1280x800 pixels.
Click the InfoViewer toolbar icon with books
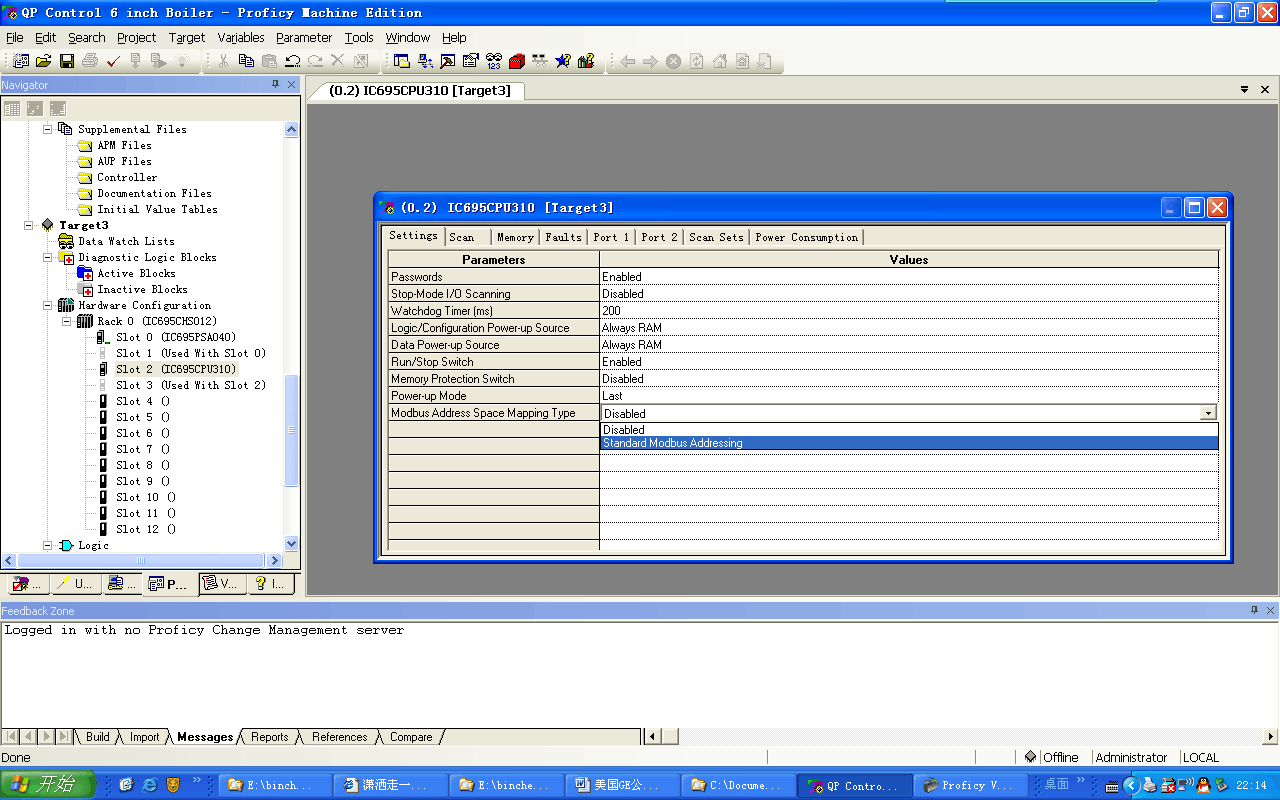click(x=586, y=61)
